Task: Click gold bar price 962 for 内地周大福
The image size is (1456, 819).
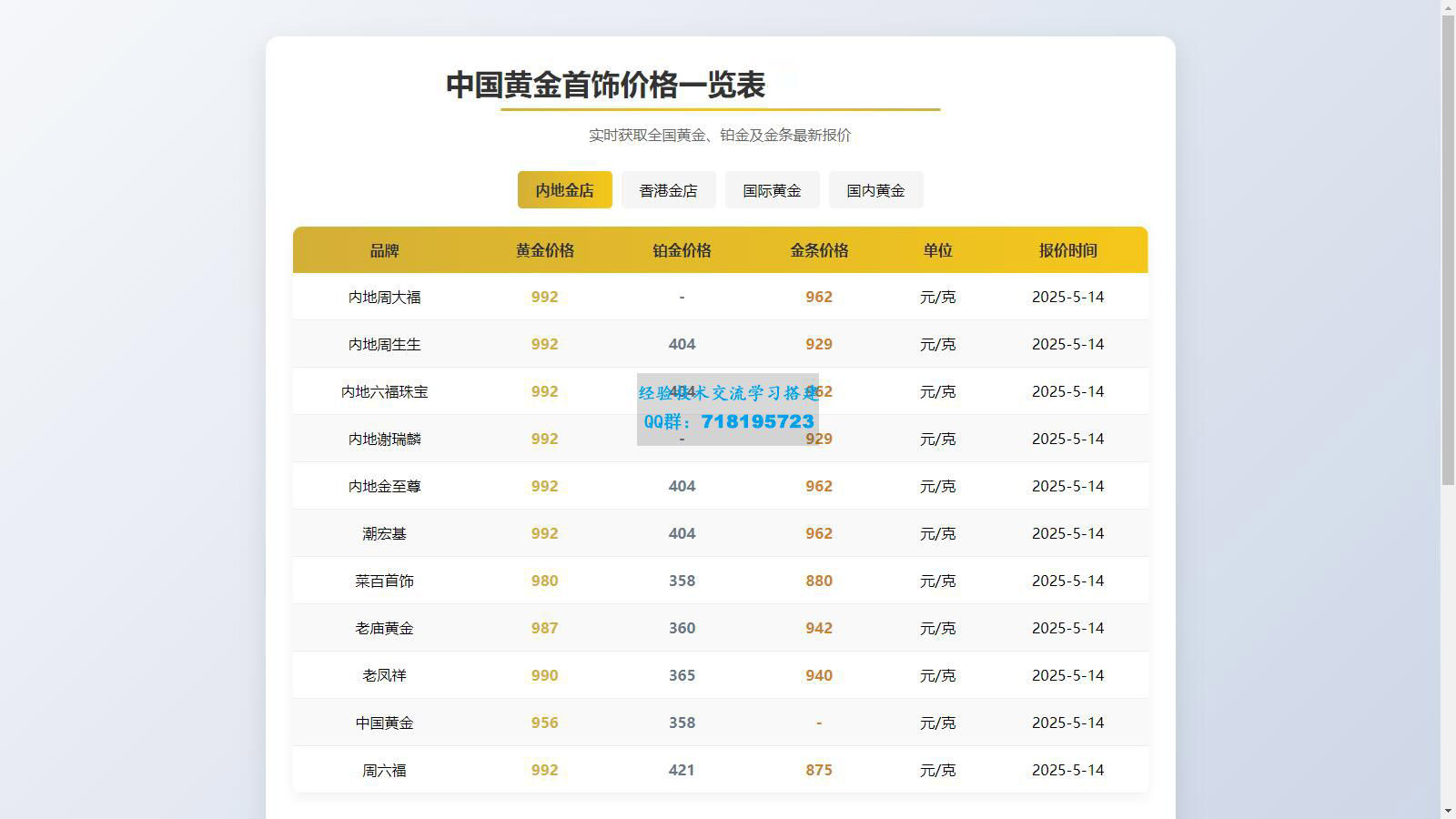Action: [x=819, y=297]
